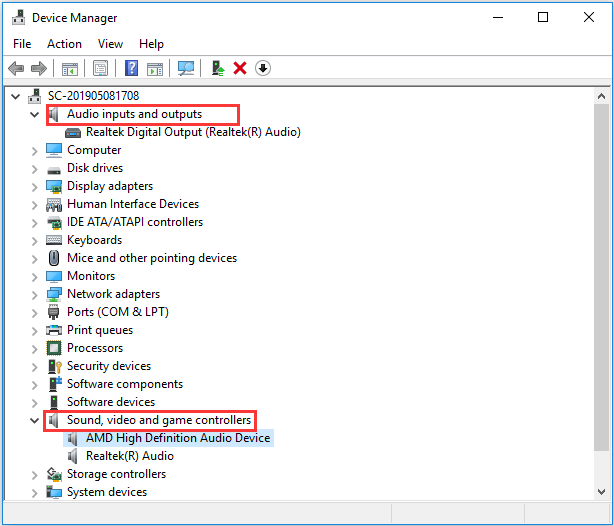
Task: Open the Action menu
Action: tap(64, 44)
